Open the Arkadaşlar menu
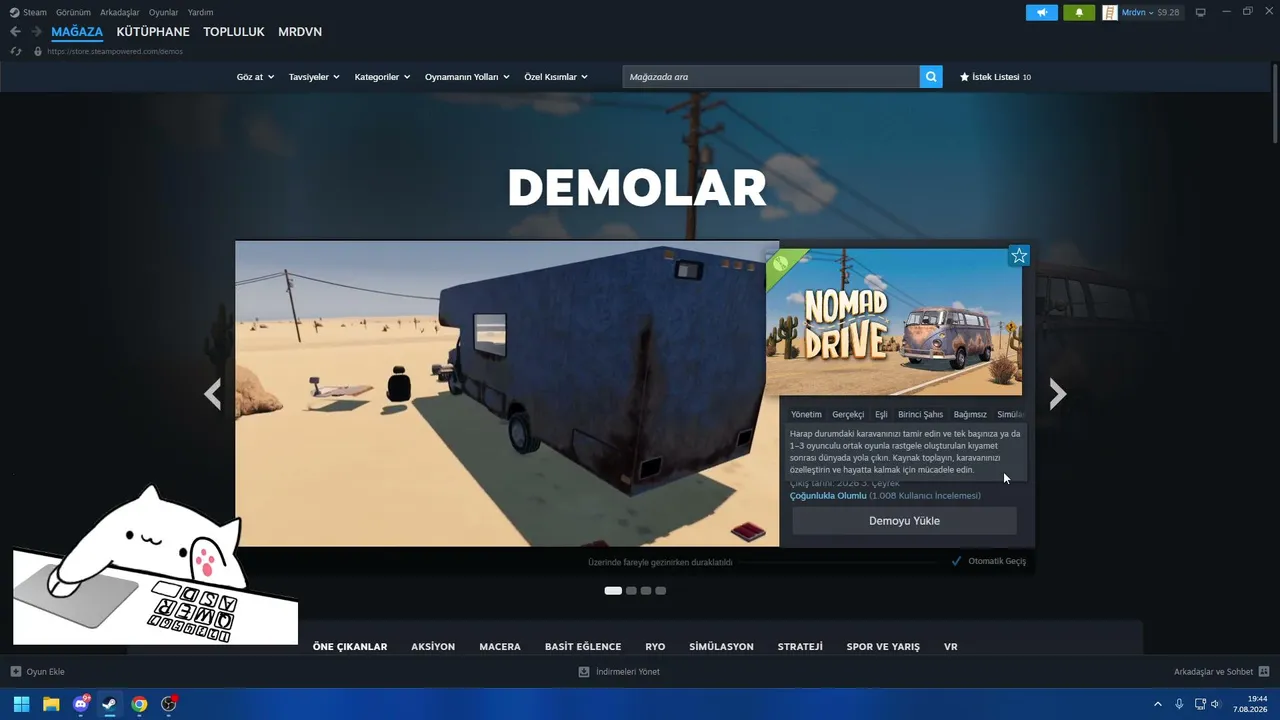This screenshot has height=720, width=1280. pos(120,12)
